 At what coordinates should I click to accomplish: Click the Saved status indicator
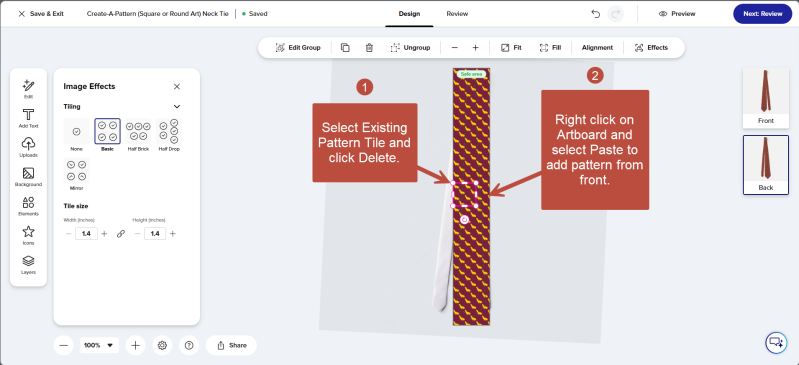click(255, 14)
